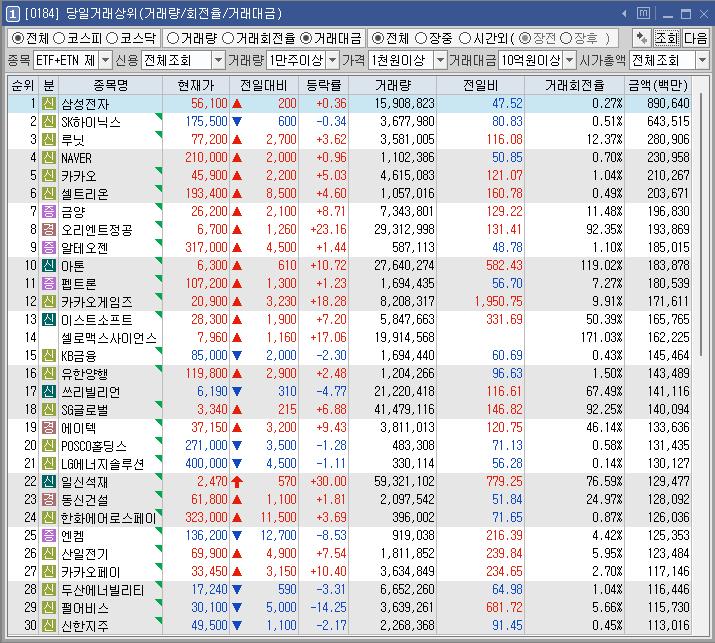Image resolution: width=715 pixels, height=643 pixels.
Task: Select the 전체 session radio button
Action: click(x=378, y=38)
